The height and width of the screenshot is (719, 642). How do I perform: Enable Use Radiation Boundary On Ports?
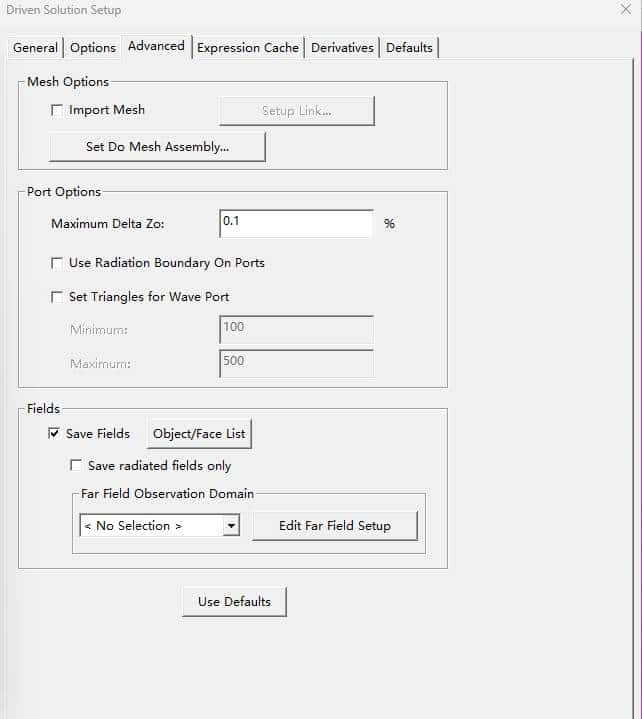(57, 263)
